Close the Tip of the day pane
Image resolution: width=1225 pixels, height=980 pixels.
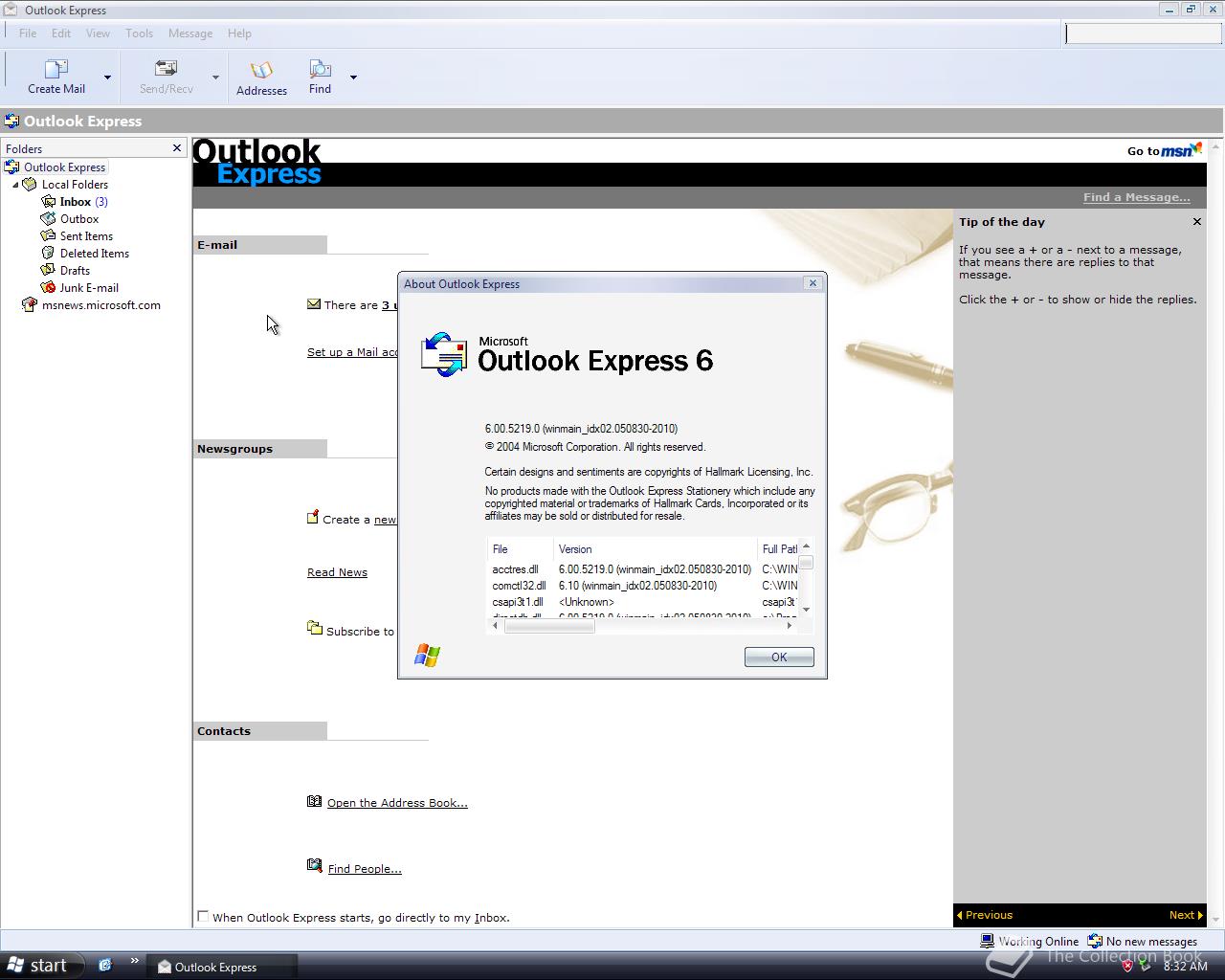coord(1196,221)
